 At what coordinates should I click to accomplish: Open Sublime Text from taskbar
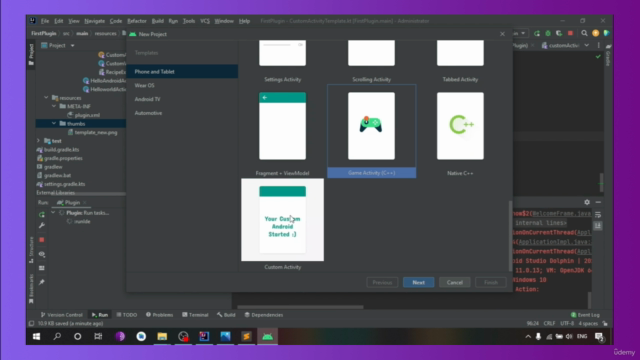coord(246,336)
